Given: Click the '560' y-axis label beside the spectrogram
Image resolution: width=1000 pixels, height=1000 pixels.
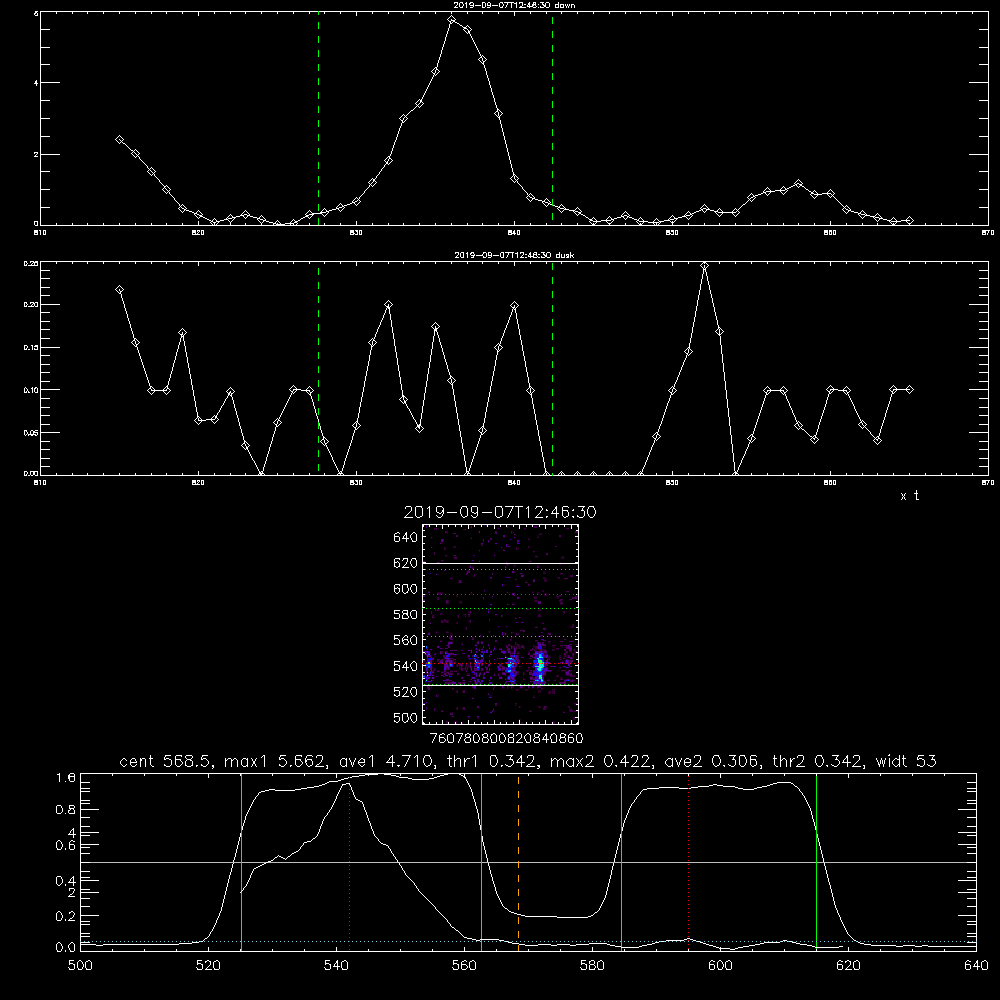Looking at the screenshot, I should tap(406, 640).
